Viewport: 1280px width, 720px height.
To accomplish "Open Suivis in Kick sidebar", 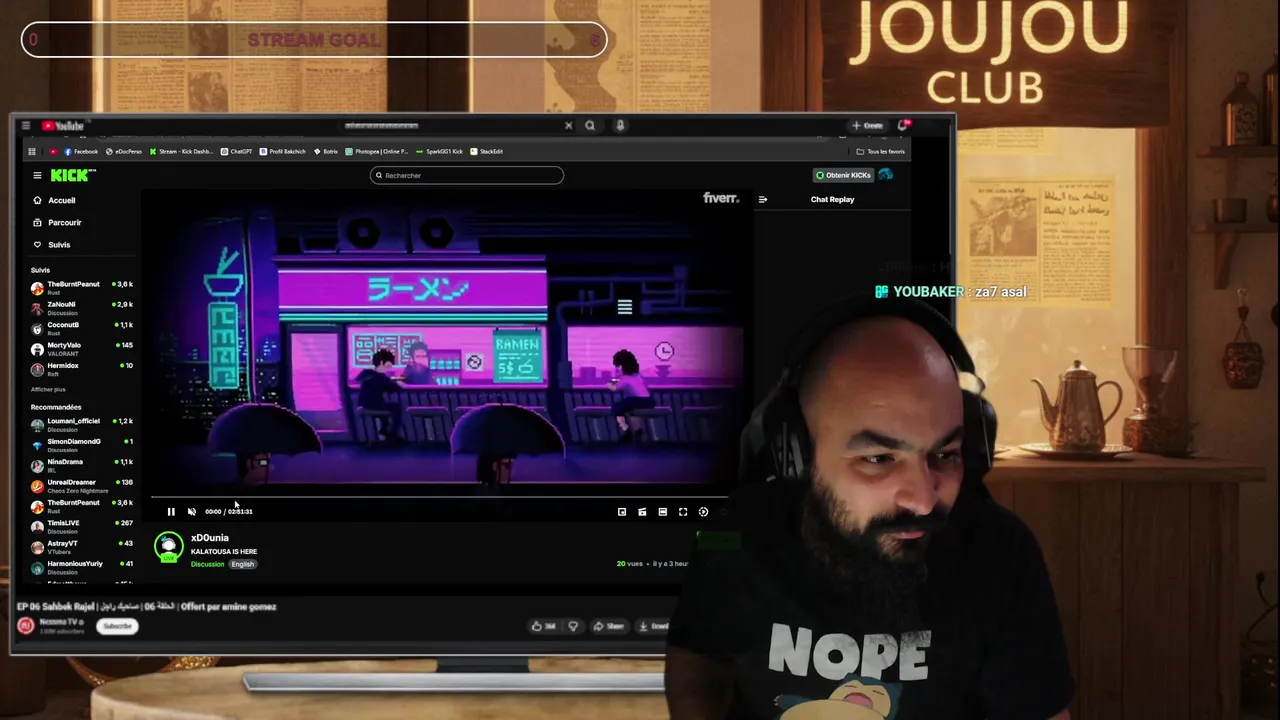I will (52, 244).
